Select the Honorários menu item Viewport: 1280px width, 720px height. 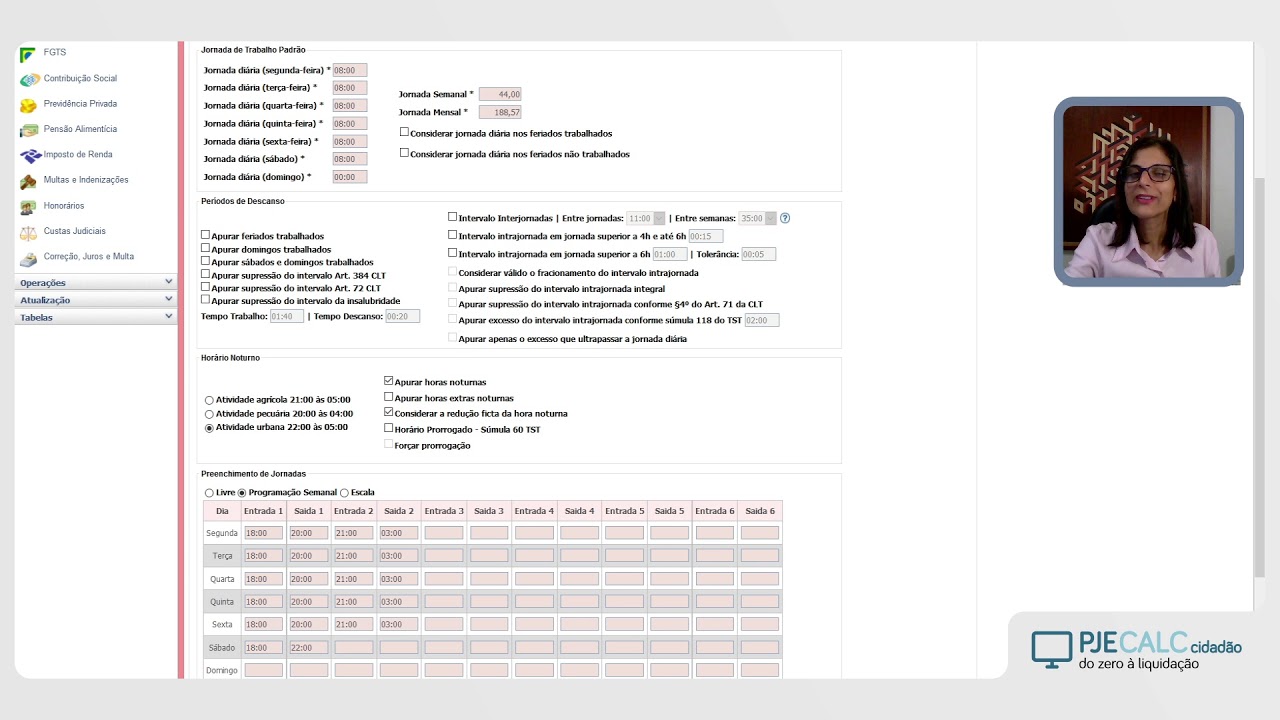point(64,205)
